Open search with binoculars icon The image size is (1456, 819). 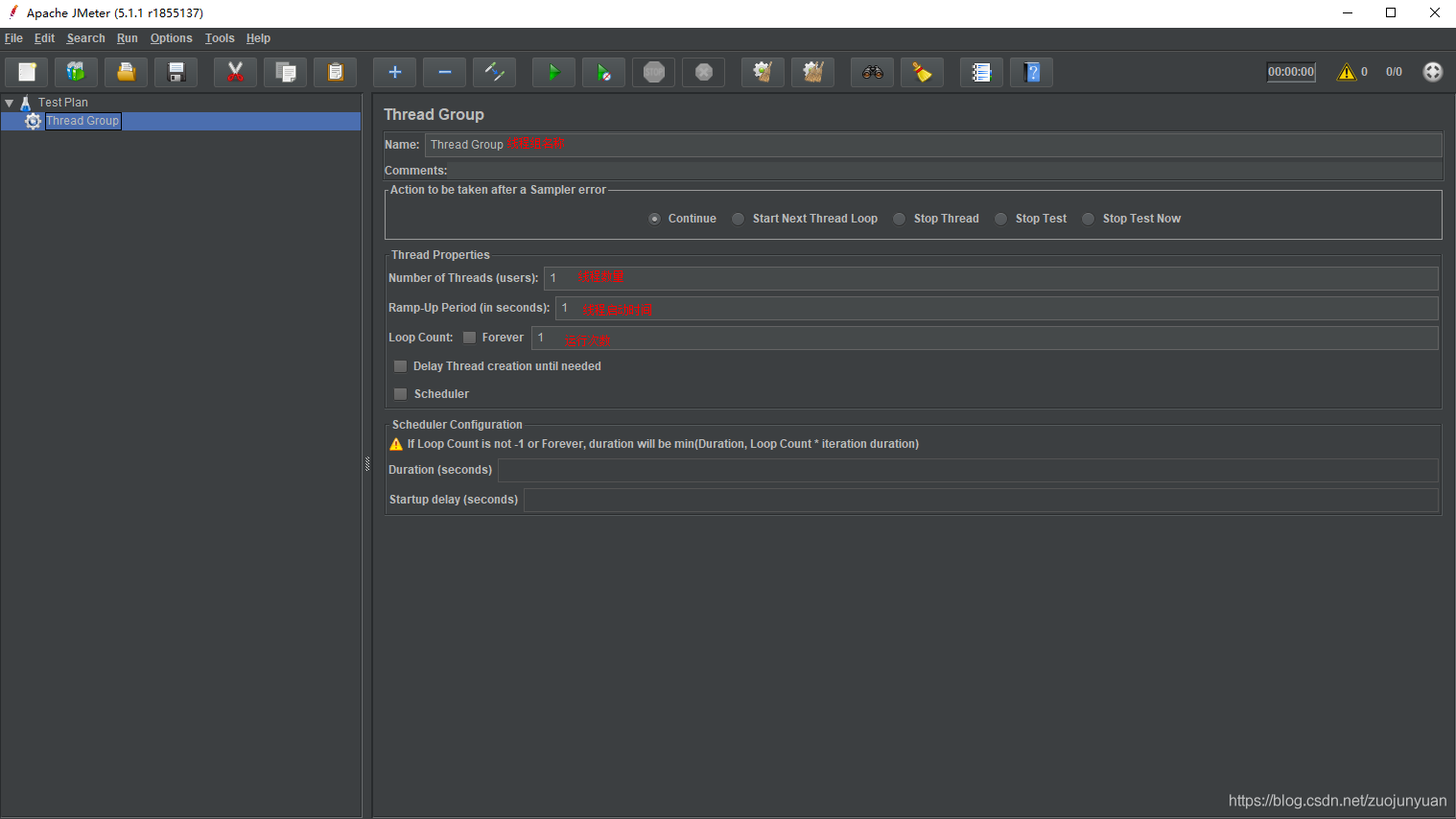pos(872,72)
